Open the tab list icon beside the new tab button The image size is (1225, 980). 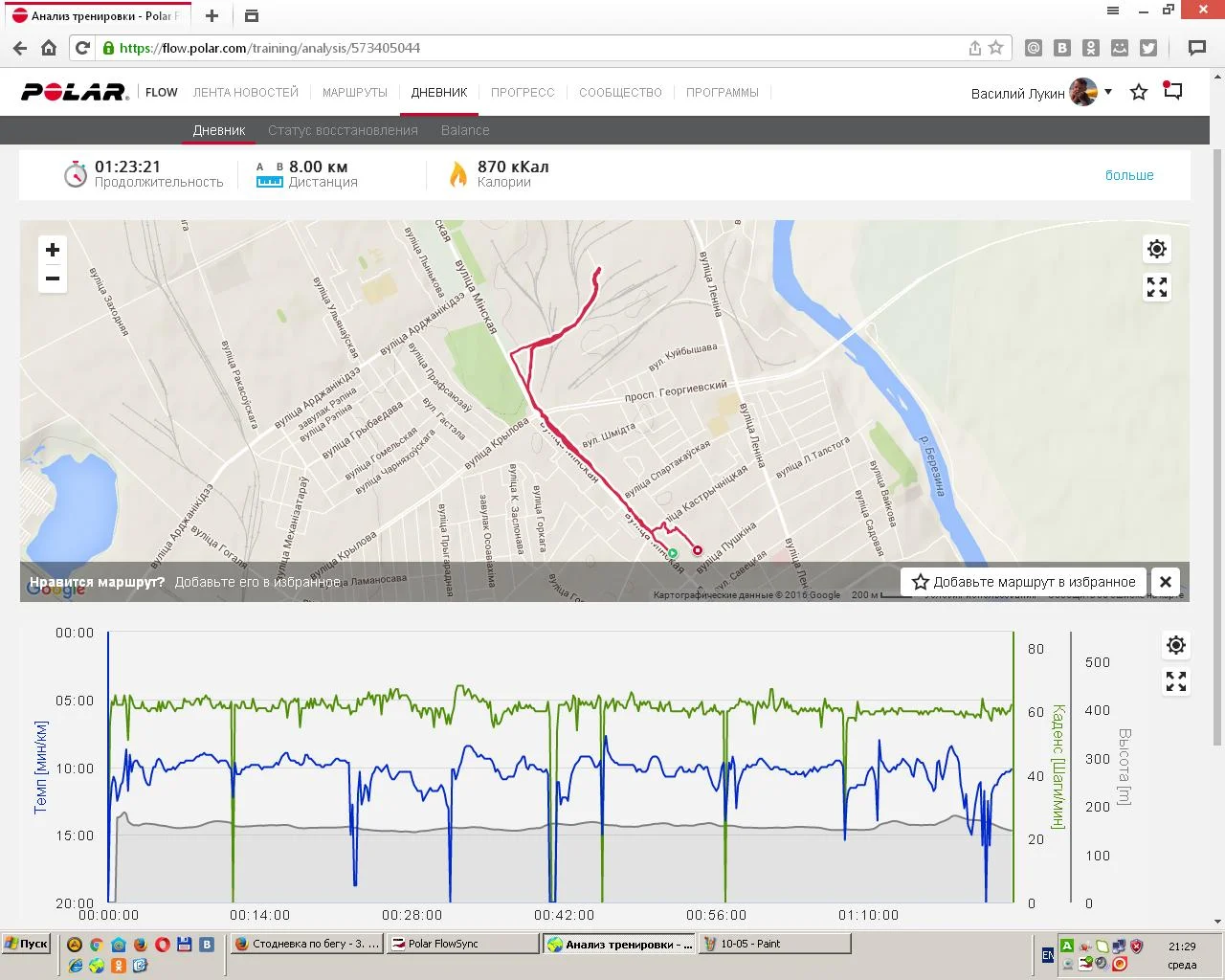(x=252, y=15)
